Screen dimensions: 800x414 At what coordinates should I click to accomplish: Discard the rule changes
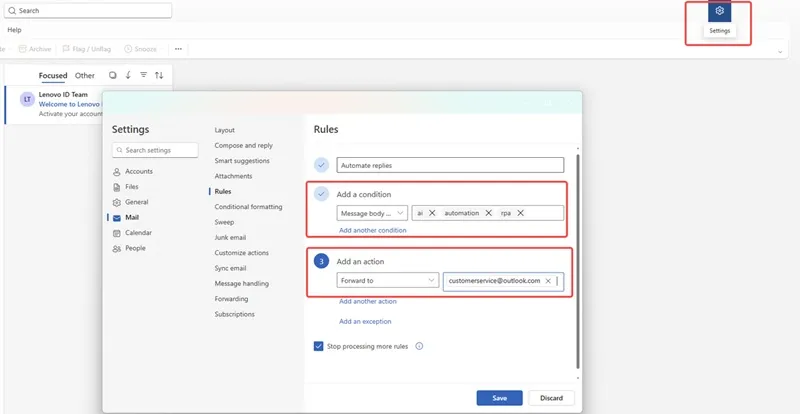(552, 398)
